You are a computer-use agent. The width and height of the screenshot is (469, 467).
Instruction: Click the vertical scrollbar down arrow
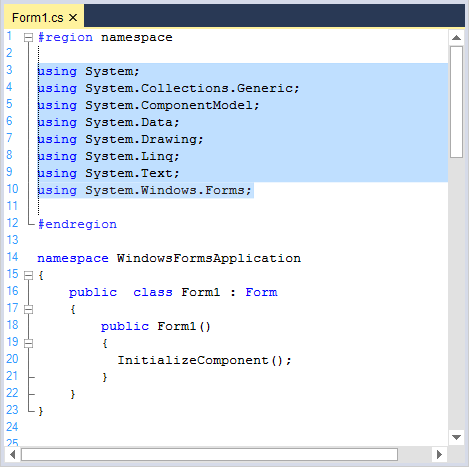click(x=456, y=437)
